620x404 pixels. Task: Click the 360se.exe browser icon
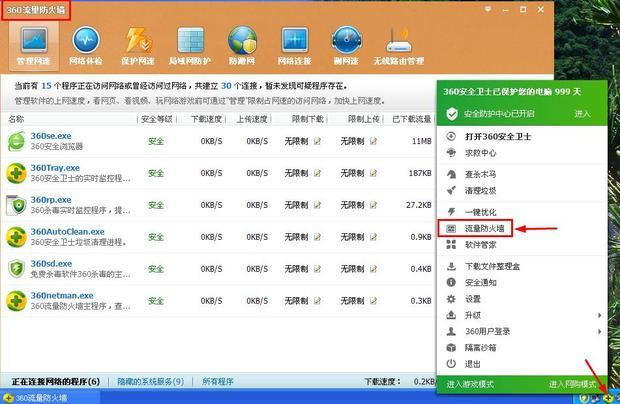(16, 141)
